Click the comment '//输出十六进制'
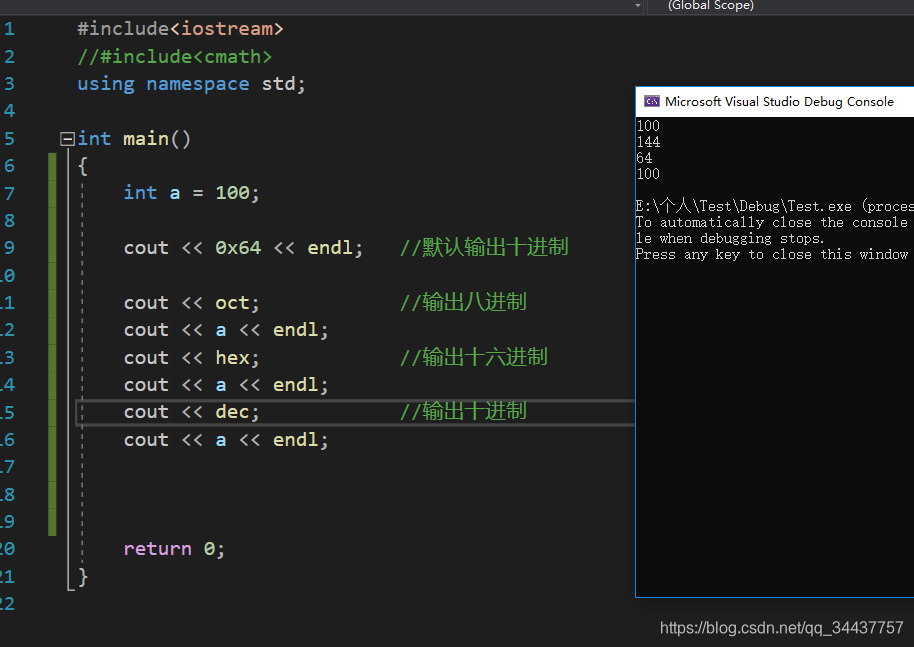 [473, 357]
